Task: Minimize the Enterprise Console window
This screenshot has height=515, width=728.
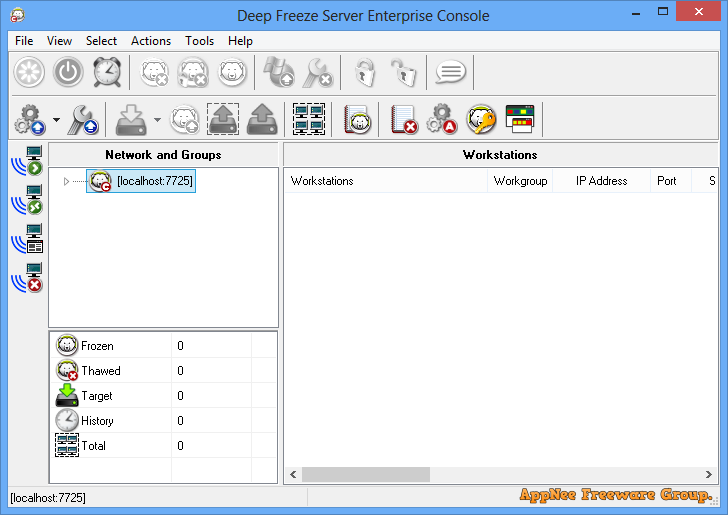Action: coord(636,12)
